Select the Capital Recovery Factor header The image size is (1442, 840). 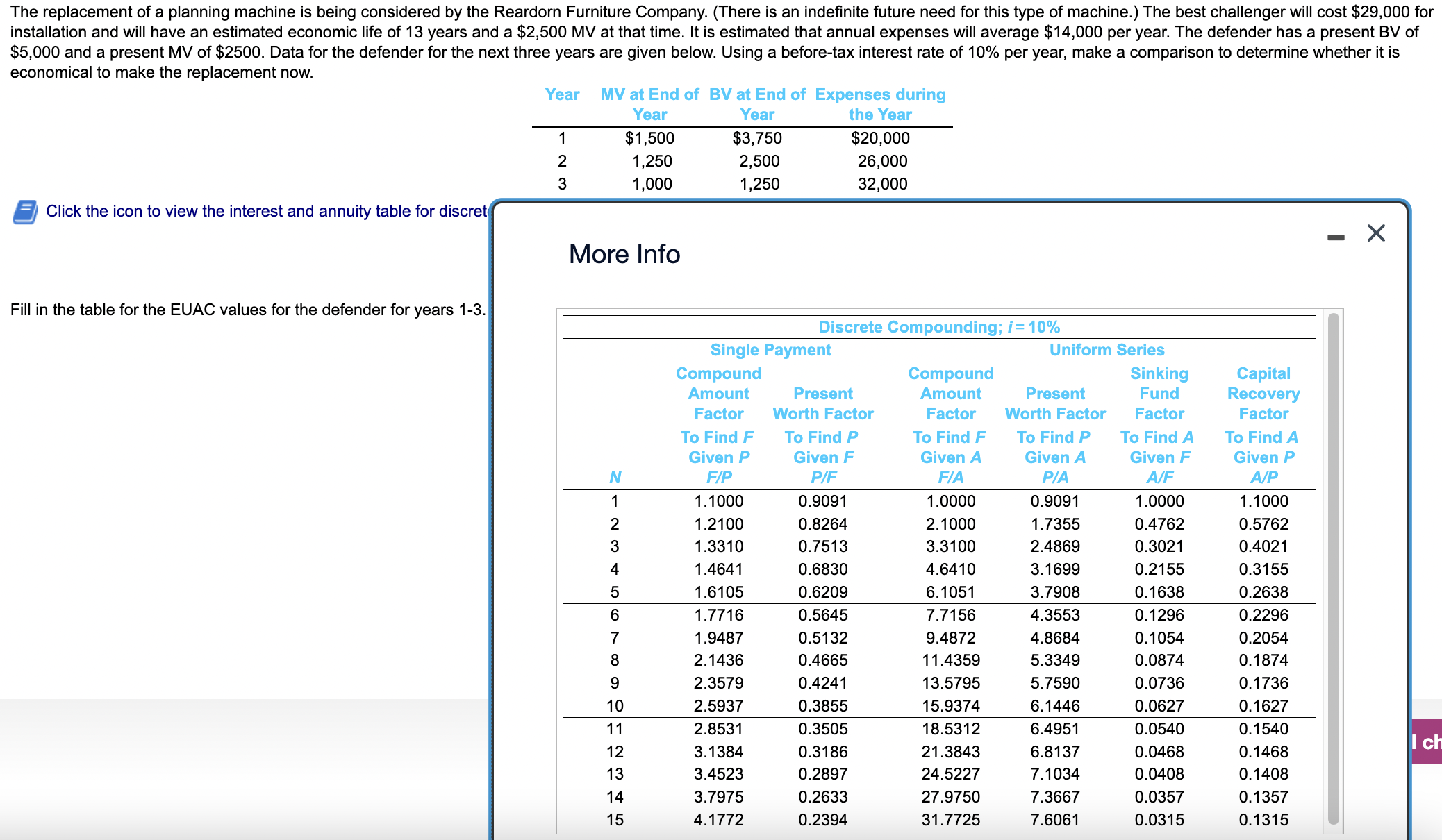tap(1263, 393)
